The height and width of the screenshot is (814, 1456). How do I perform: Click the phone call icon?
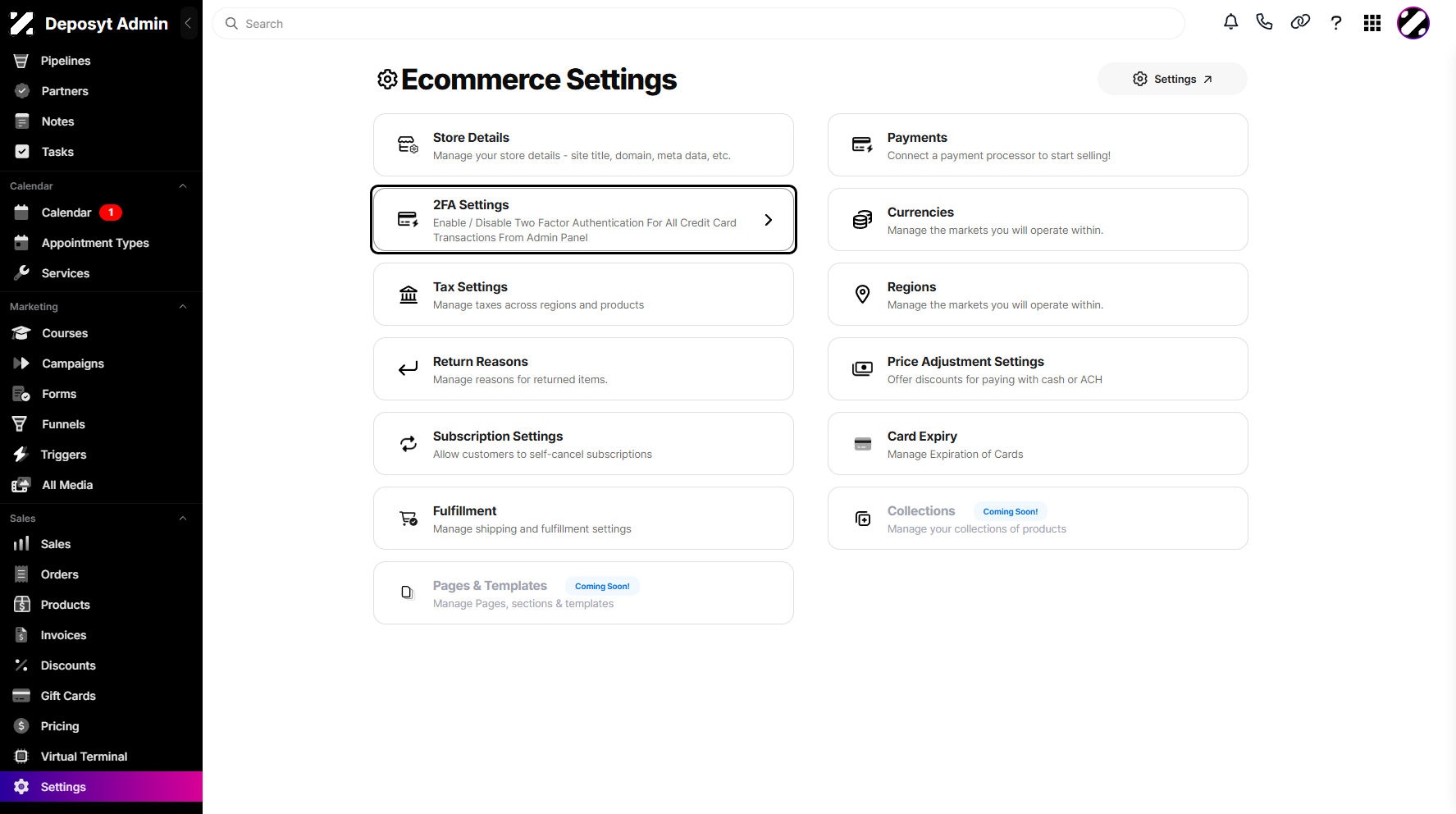point(1264,22)
